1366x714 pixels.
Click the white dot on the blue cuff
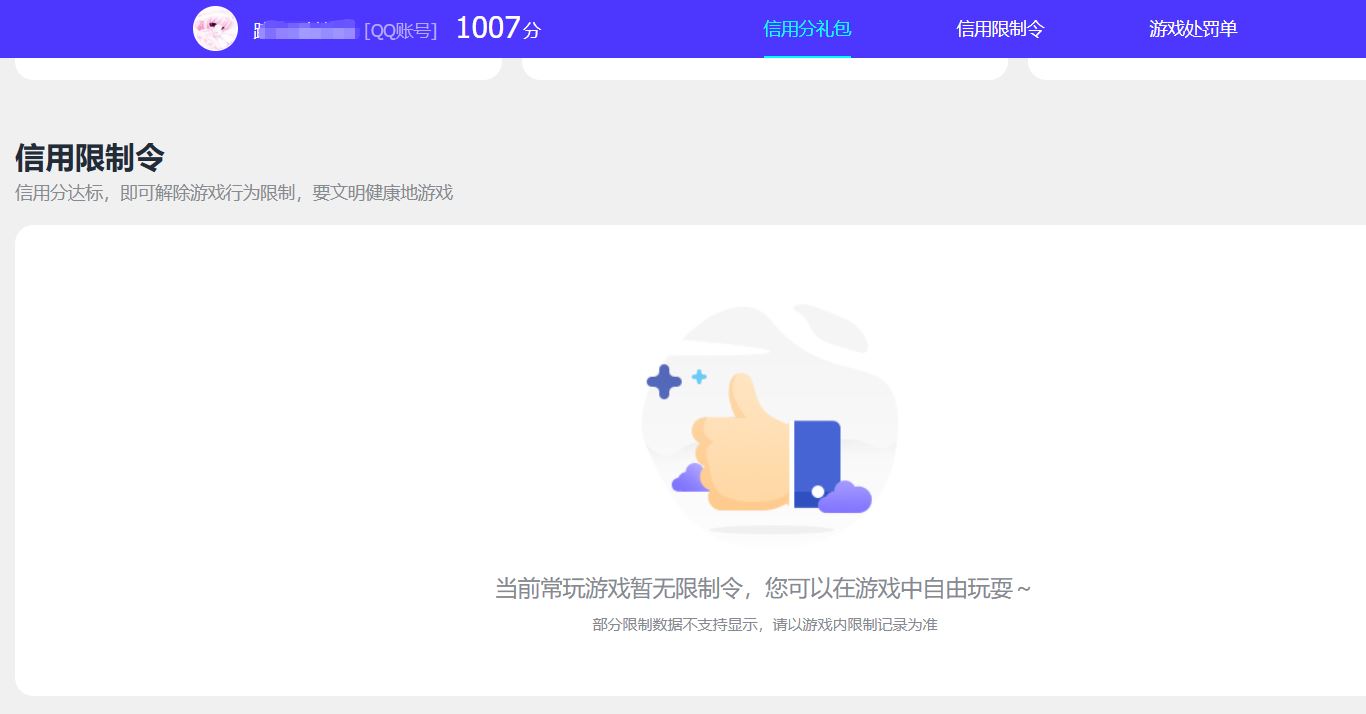[x=818, y=491]
